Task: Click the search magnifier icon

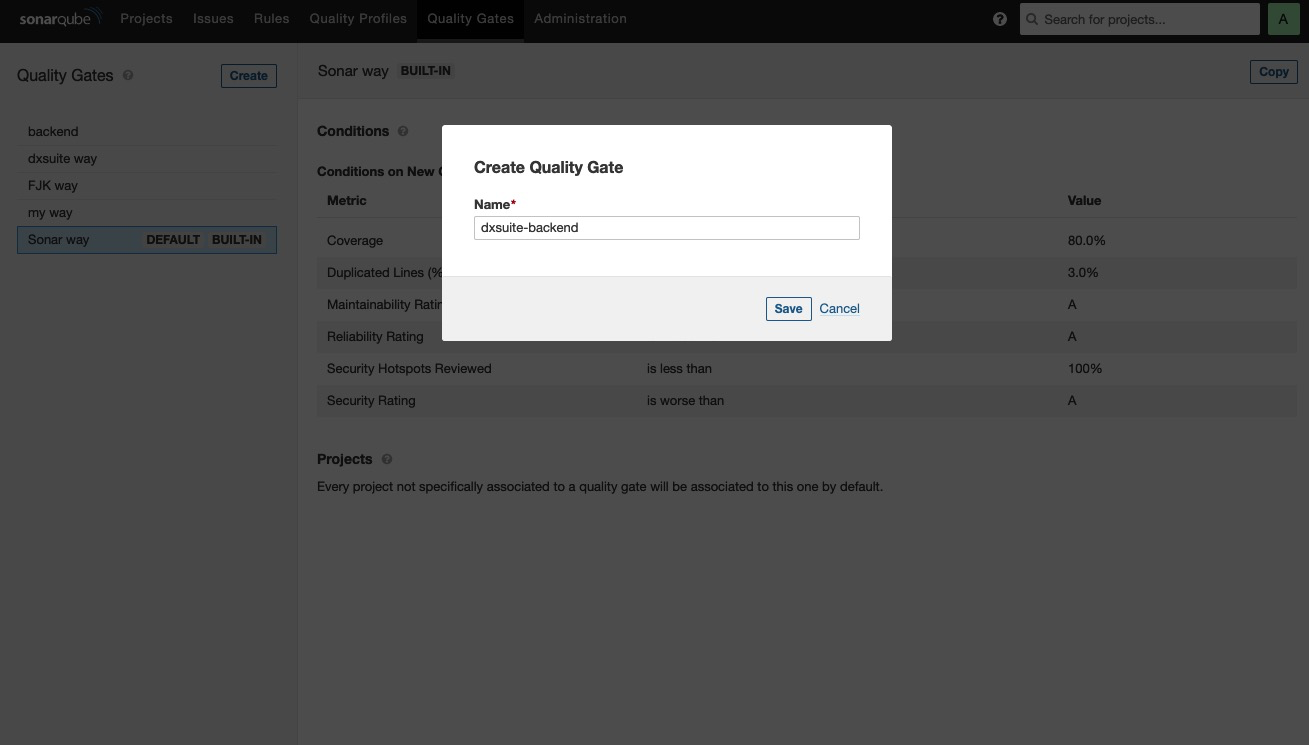Action: [1032, 19]
